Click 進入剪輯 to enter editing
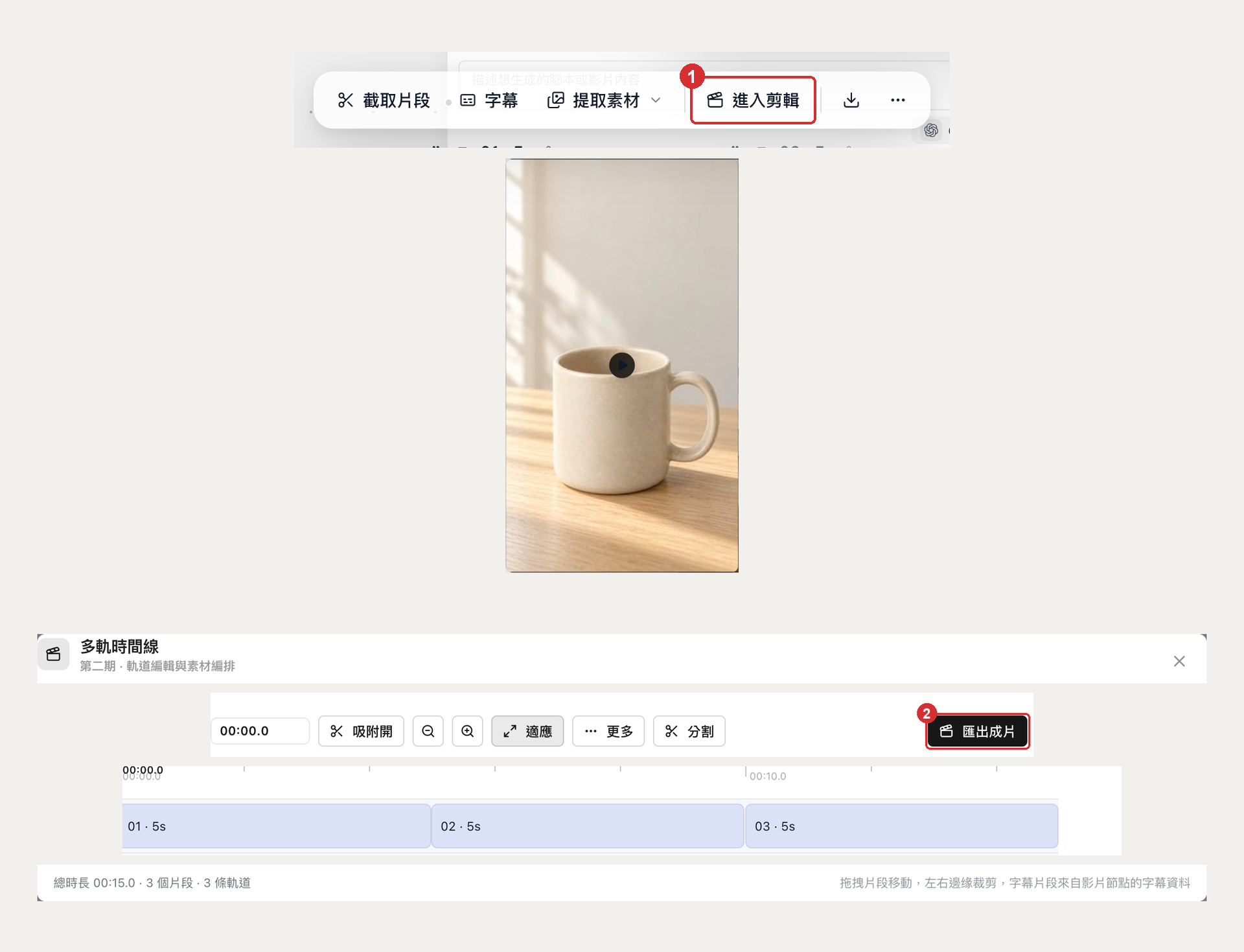1244x952 pixels. tap(753, 100)
